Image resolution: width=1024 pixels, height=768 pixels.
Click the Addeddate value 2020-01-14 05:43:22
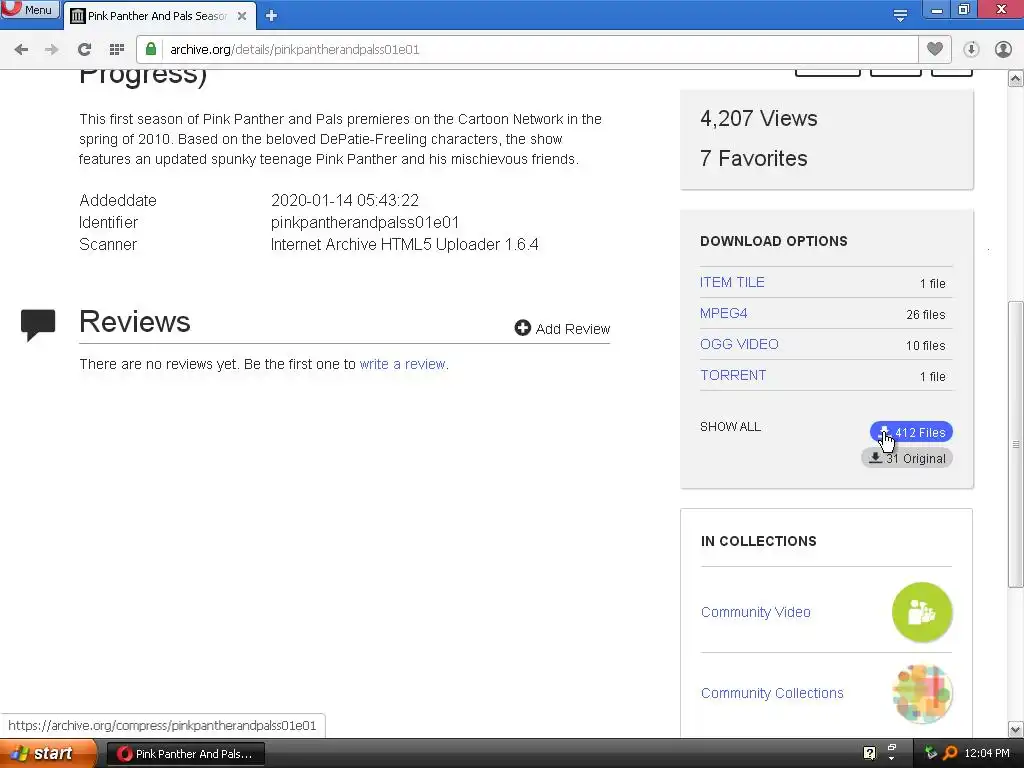pos(345,200)
